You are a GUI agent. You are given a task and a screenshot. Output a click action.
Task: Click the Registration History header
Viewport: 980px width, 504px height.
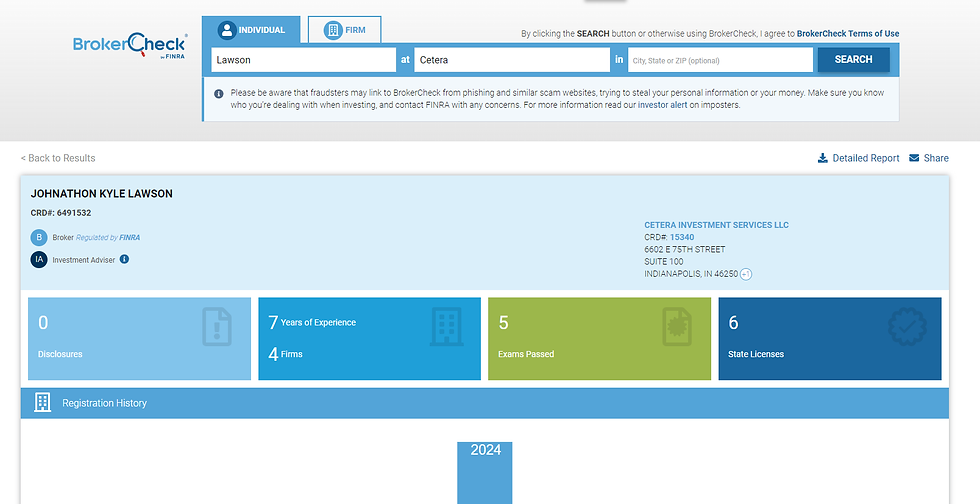click(x=484, y=403)
